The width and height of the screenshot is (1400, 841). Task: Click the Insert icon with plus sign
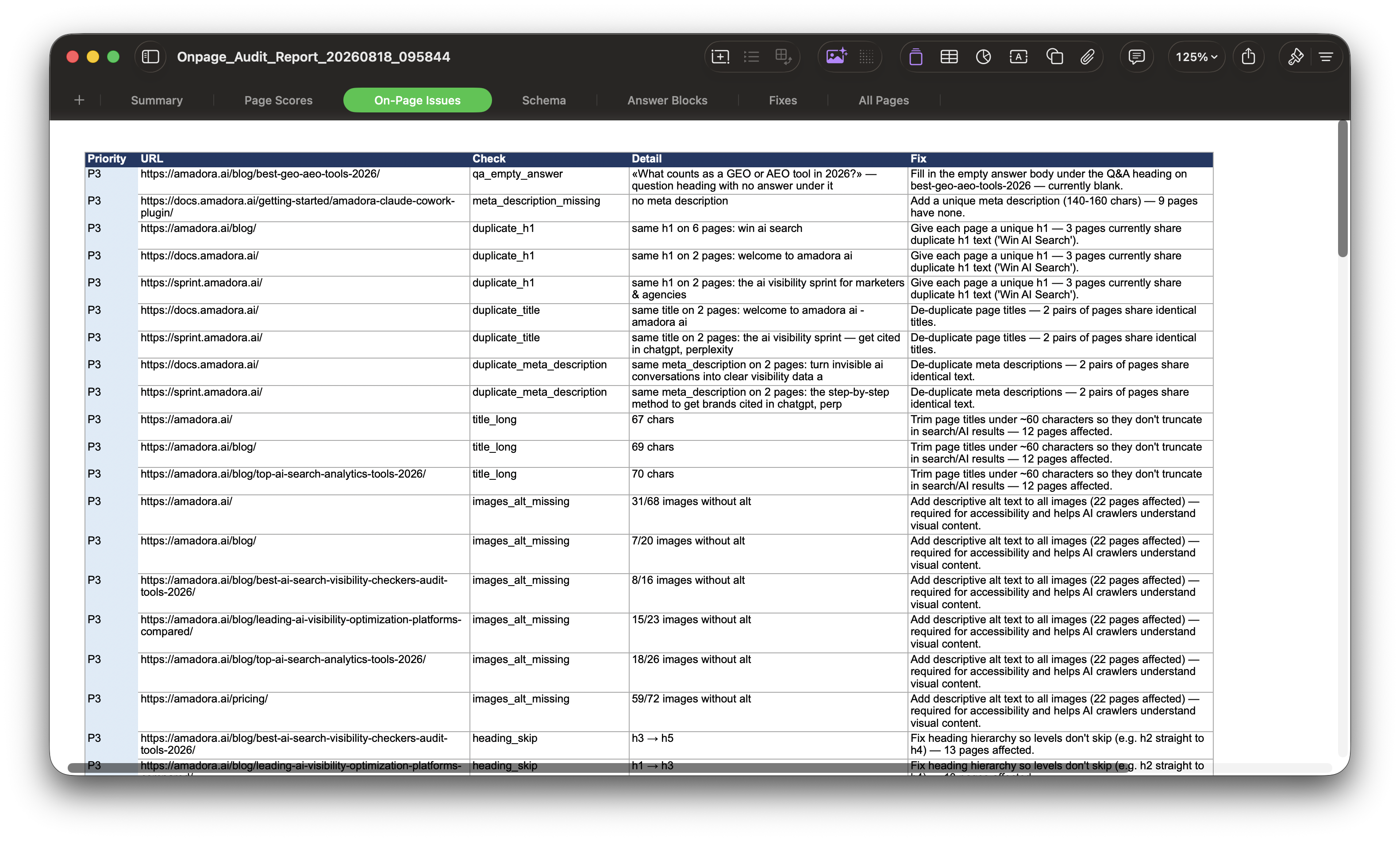pos(720,57)
